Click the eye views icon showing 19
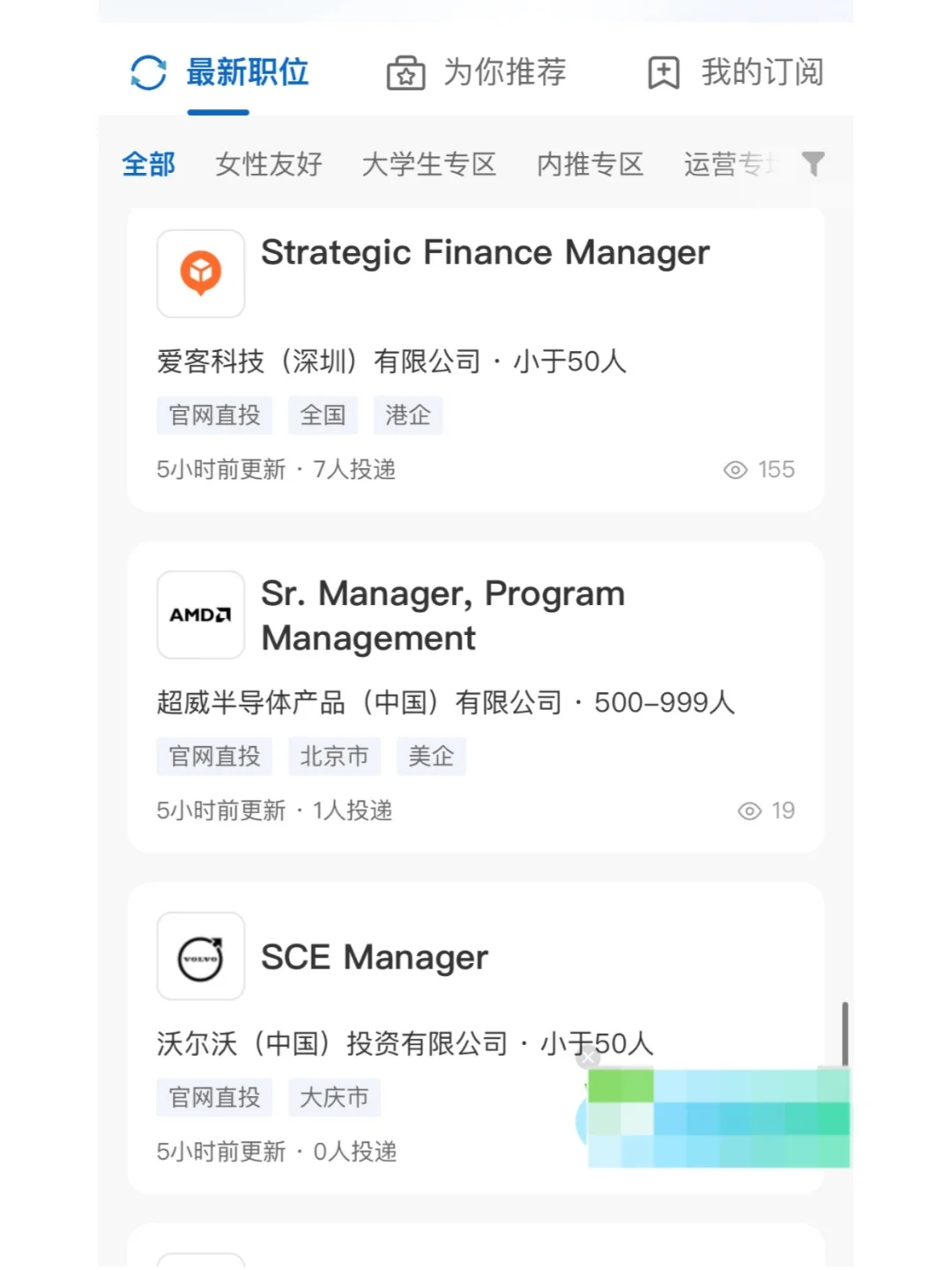952x1270 pixels. pos(749,811)
